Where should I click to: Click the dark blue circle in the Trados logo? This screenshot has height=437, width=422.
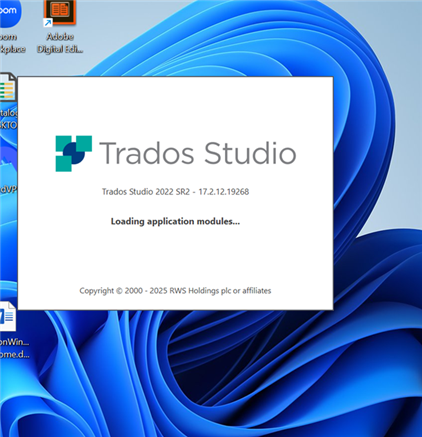point(74,153)
